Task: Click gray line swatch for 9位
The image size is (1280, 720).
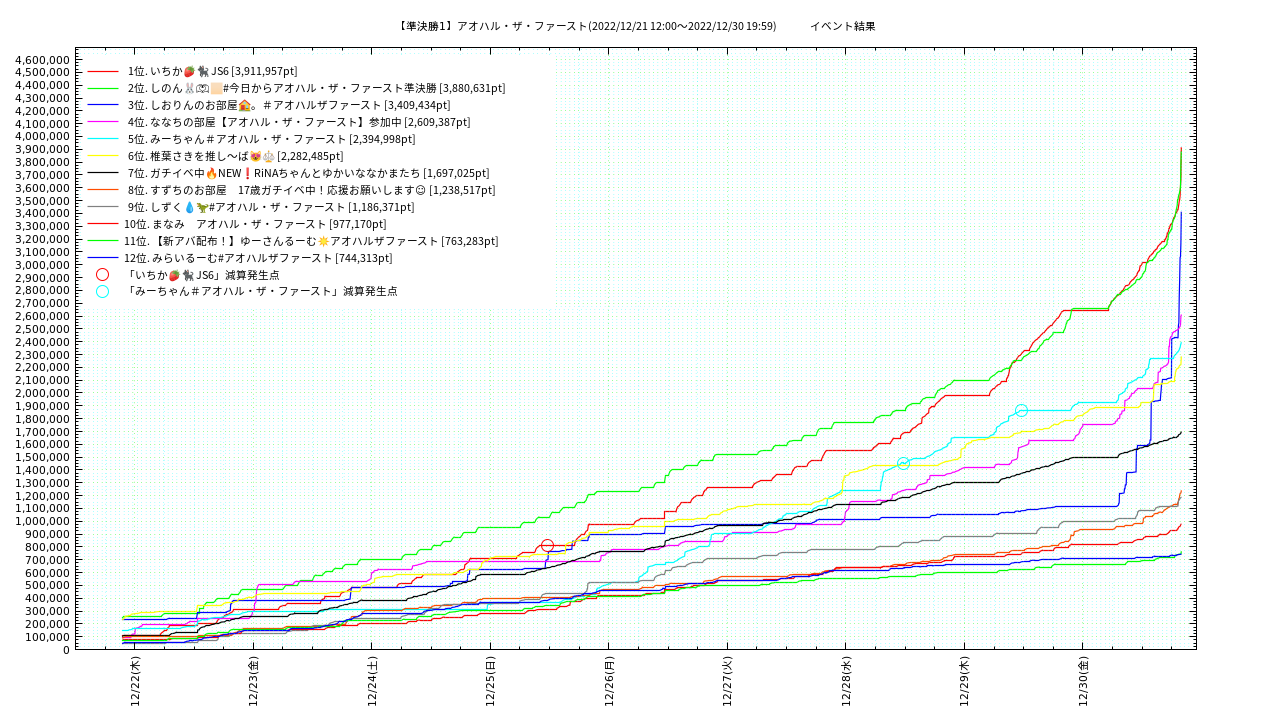Action: [102, 207]
